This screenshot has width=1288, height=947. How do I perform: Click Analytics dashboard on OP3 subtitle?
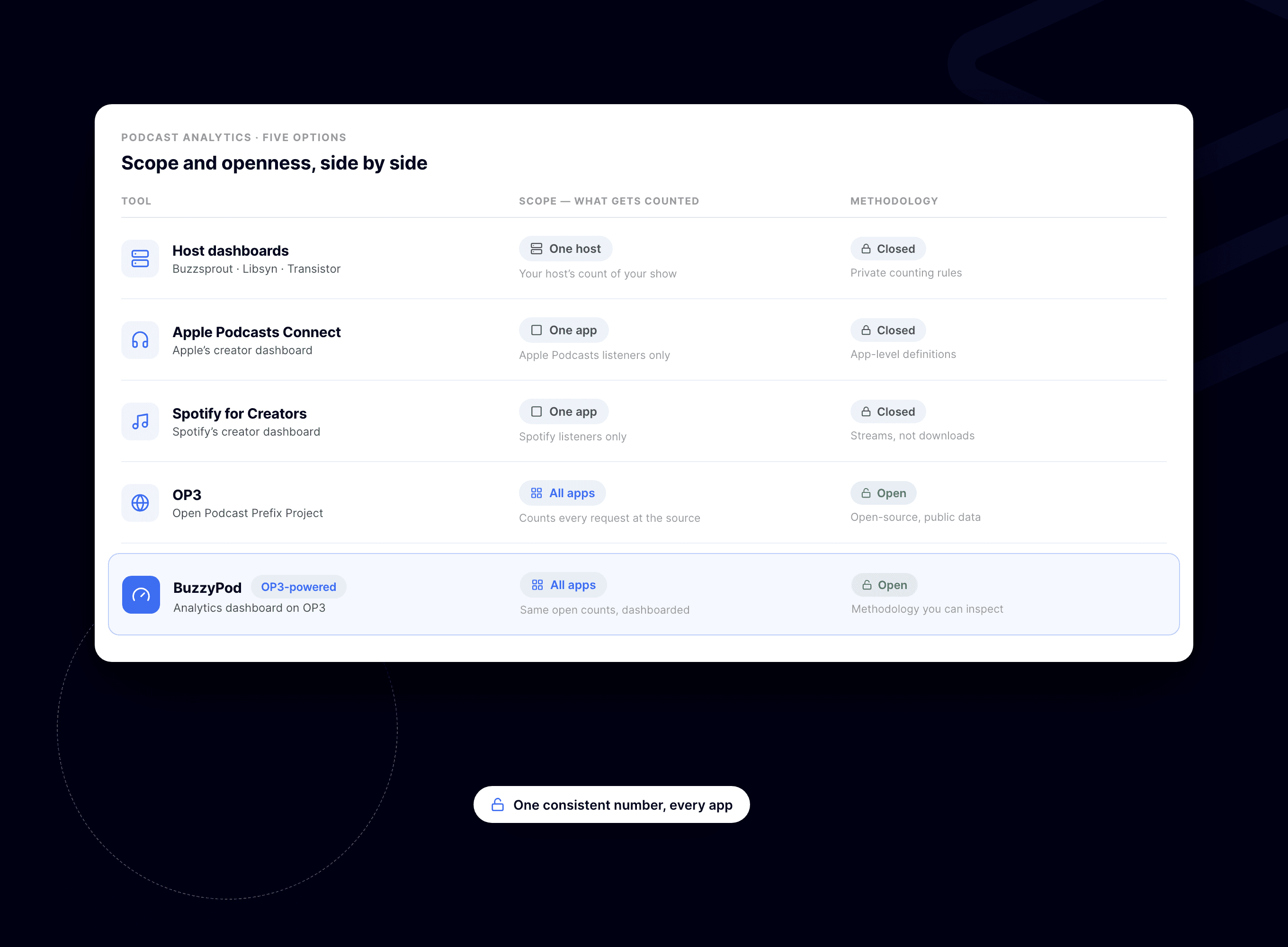(250, 608)
